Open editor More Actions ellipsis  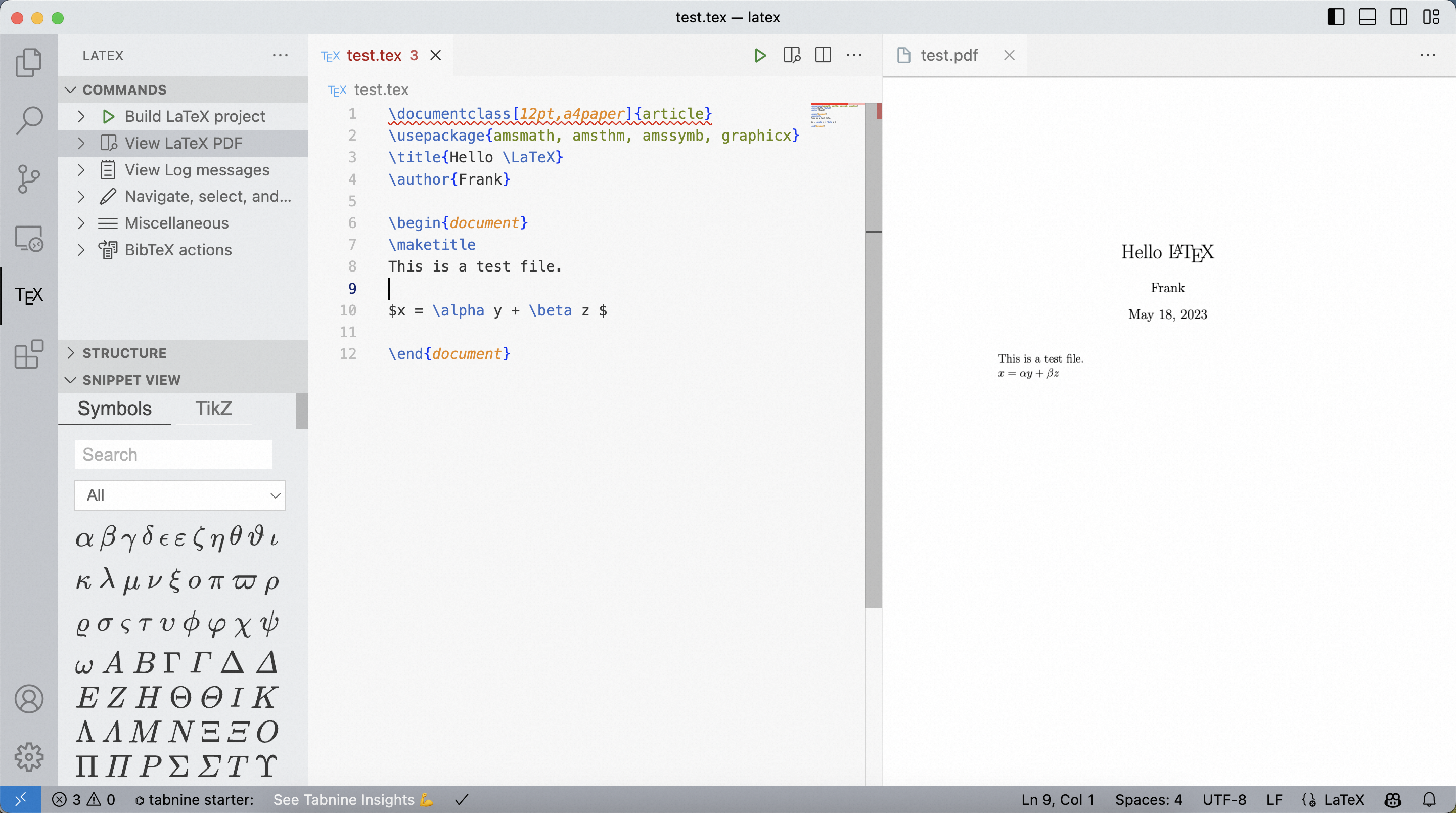pos(854,56)
